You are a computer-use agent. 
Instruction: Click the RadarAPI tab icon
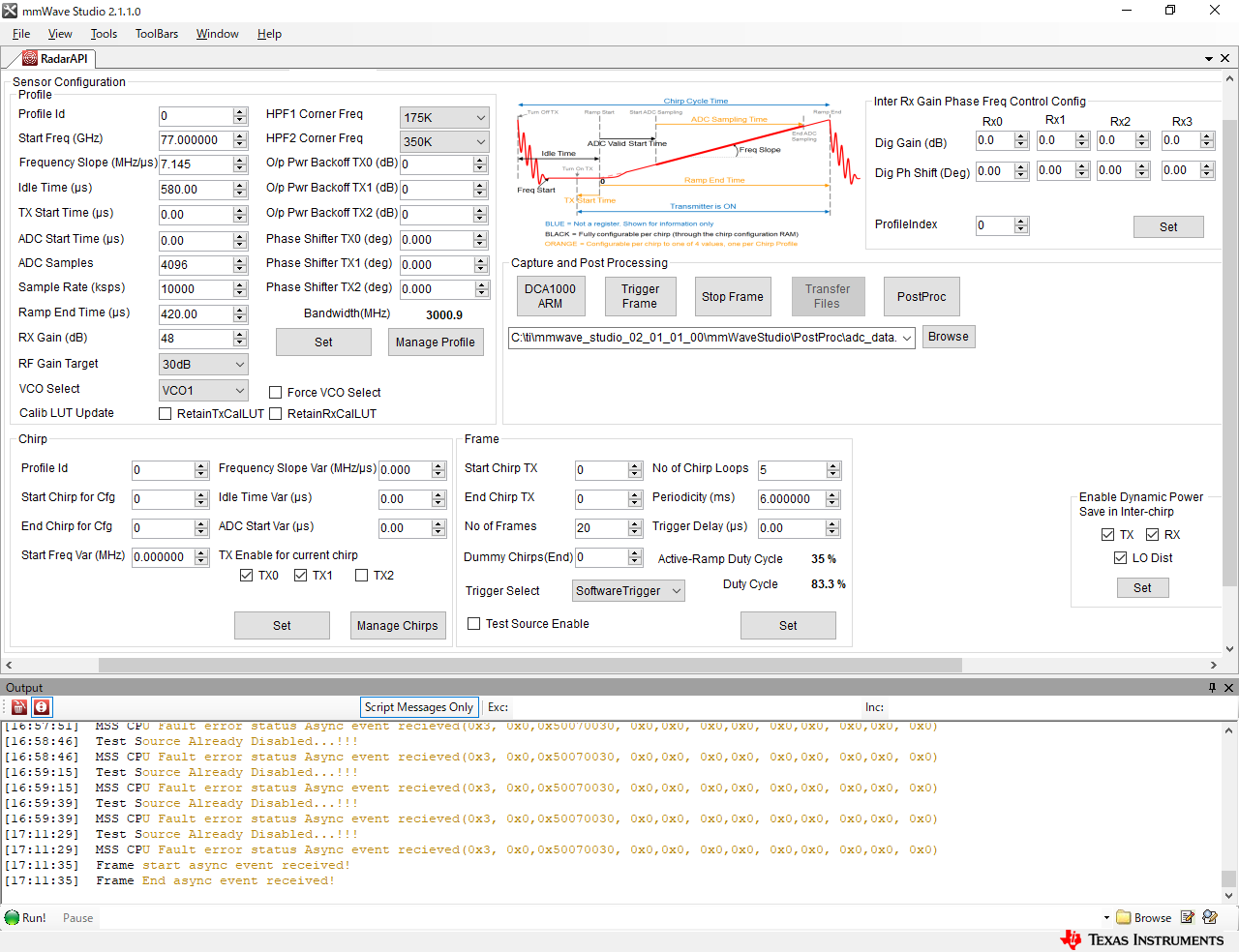click(30, 58)
